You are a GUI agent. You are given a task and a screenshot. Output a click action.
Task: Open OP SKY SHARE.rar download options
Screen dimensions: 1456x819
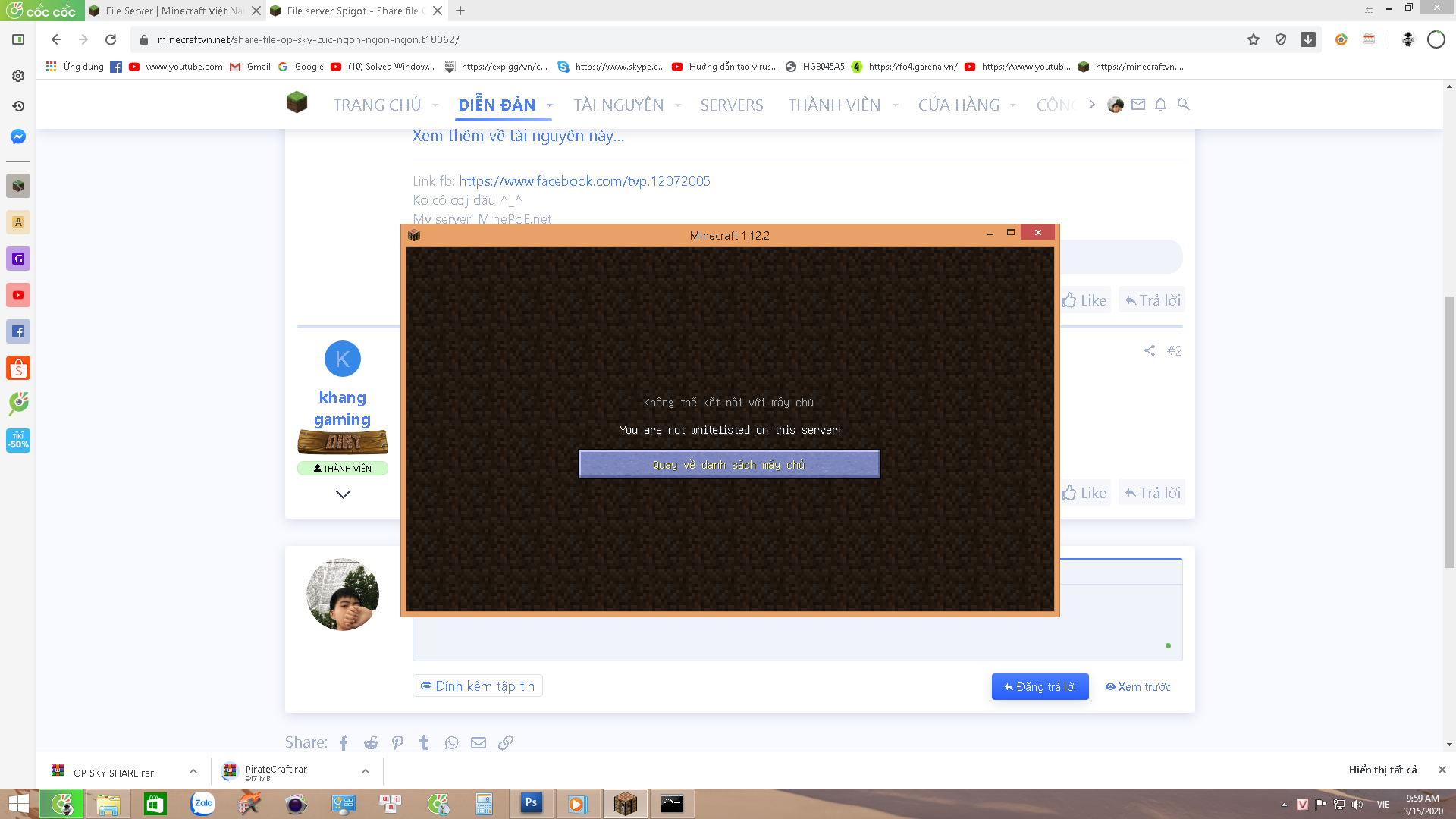coord(193,771)
